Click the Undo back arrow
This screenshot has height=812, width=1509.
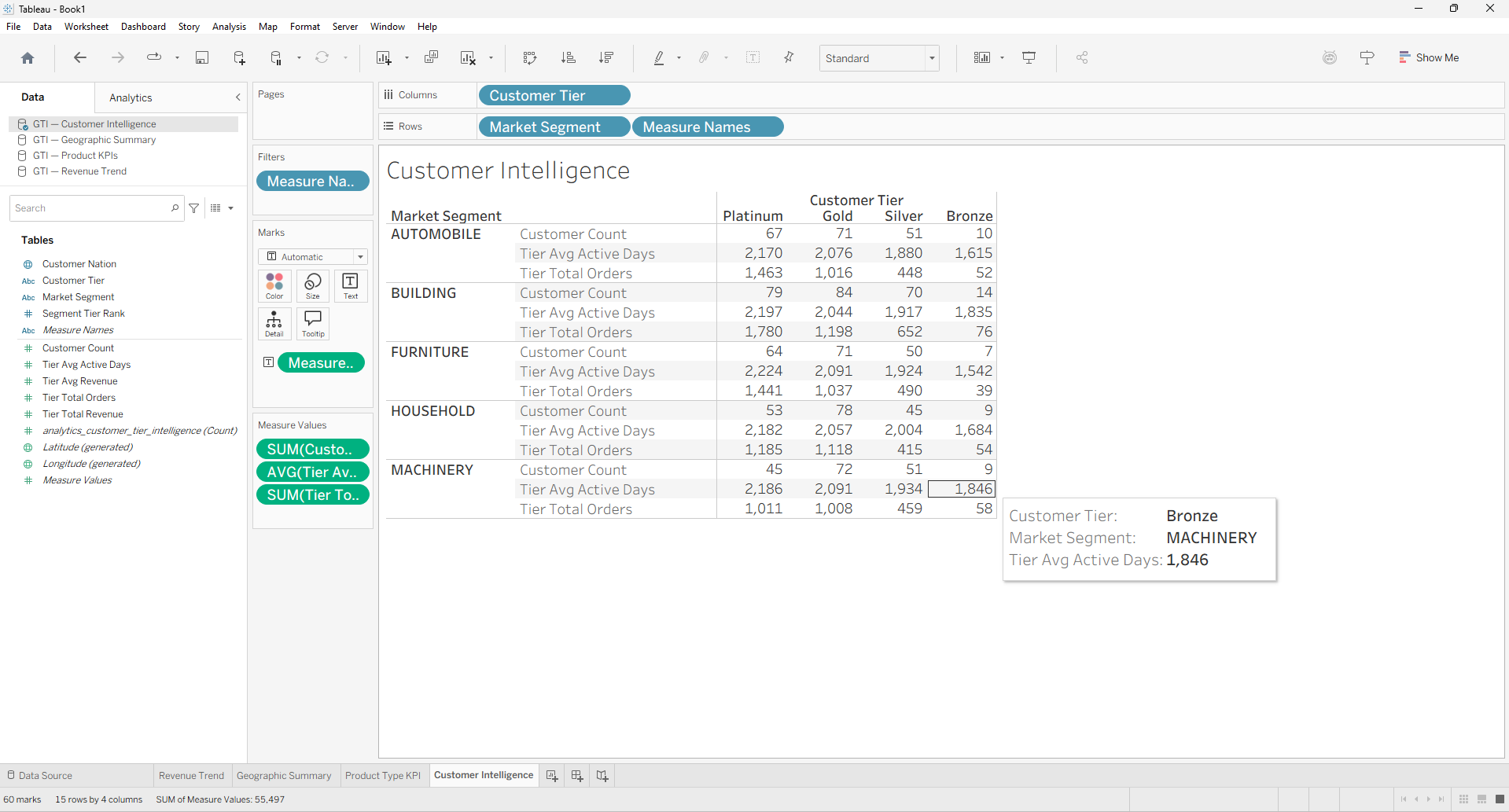click(x=79, y=57)
